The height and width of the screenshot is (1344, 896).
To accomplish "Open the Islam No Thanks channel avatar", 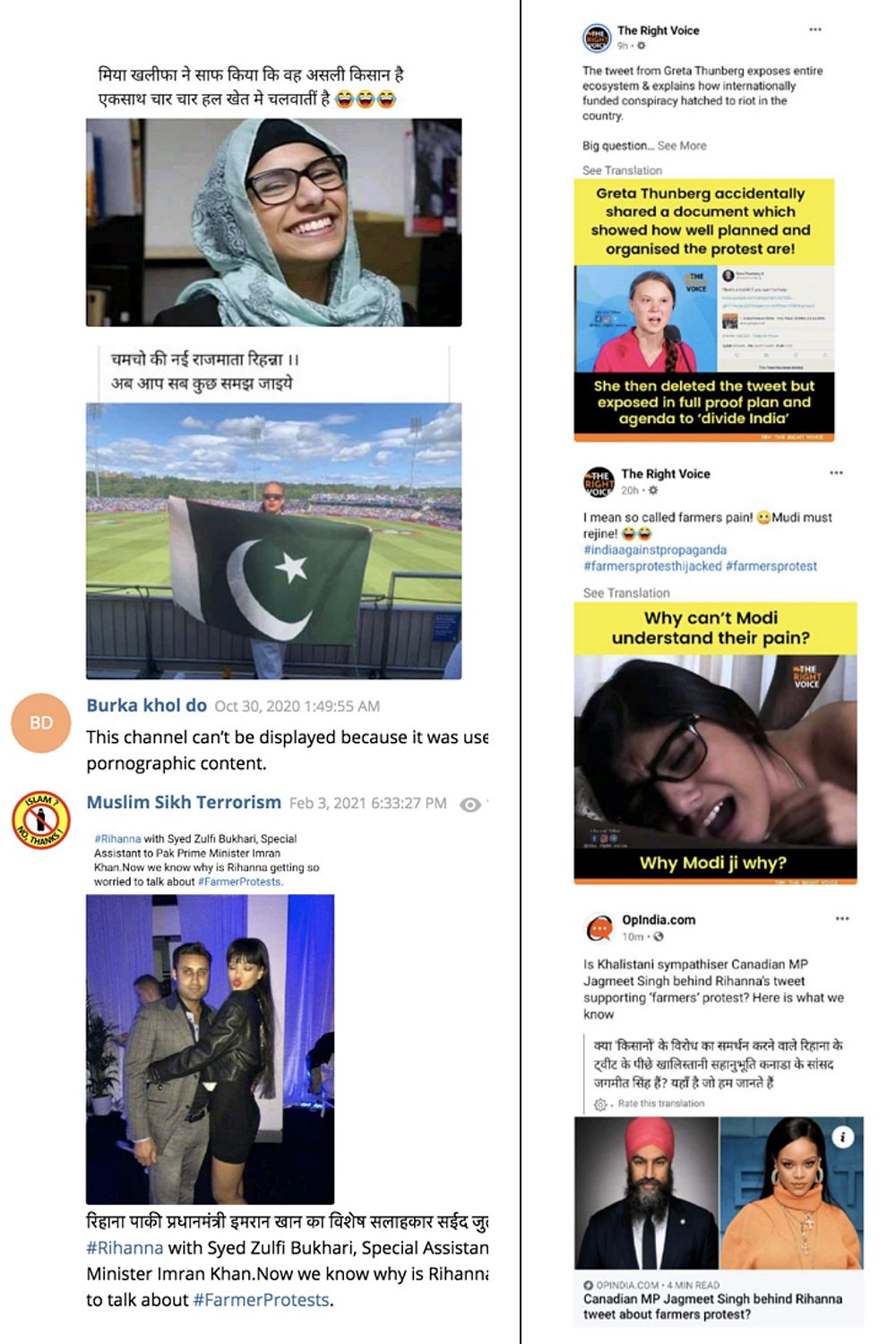I will point(41,820).
